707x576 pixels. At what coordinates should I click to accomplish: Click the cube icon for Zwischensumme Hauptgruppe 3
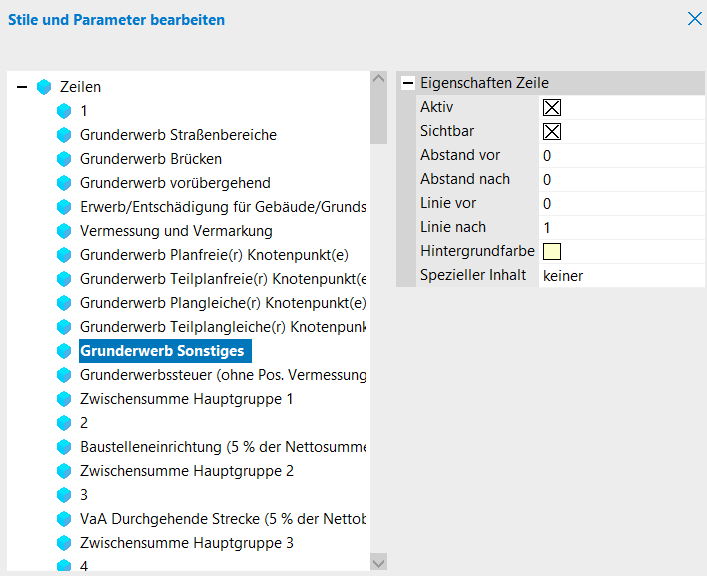(x=65, y=543)
